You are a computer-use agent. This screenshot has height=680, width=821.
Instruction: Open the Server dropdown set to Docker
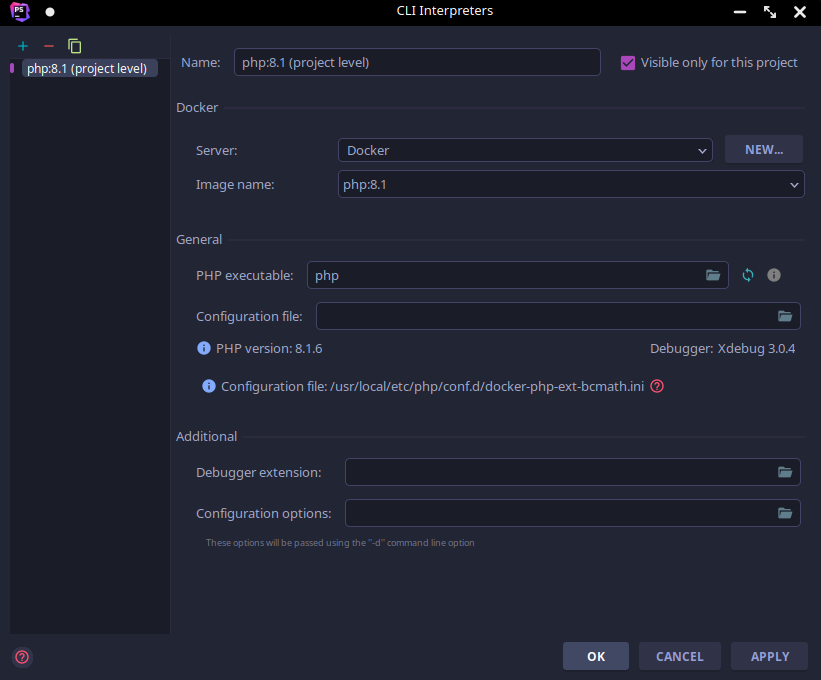(525, 150)
